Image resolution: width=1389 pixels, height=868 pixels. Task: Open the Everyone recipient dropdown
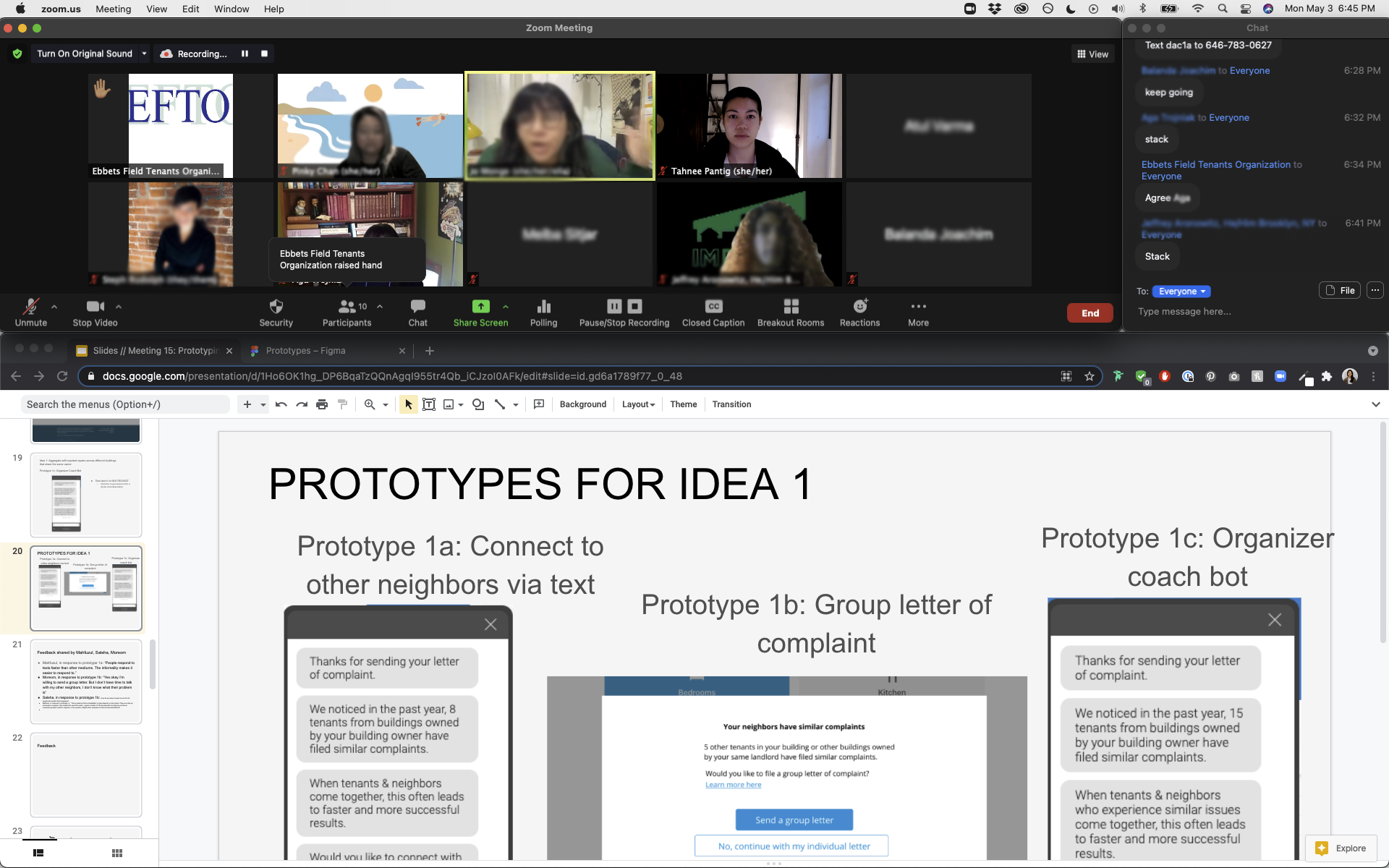click(x=1181, y=292)
